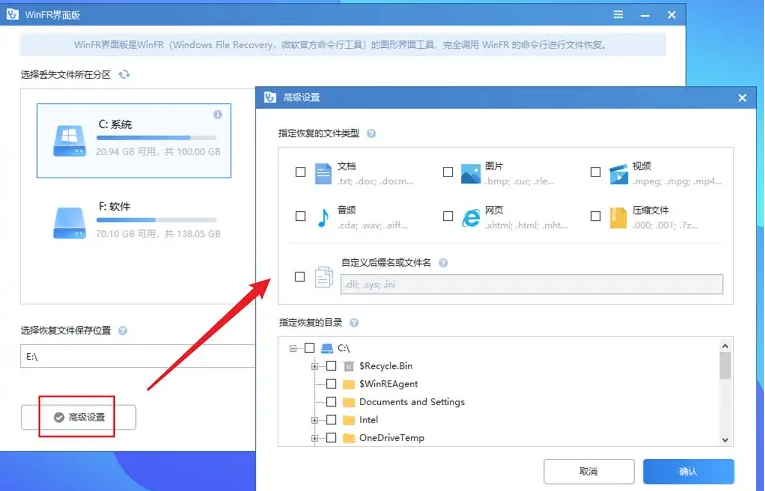The height and width of the screenshot is (491, 765).
Task: Click the custom extension file icon
Action: click(x=323, y=277)
